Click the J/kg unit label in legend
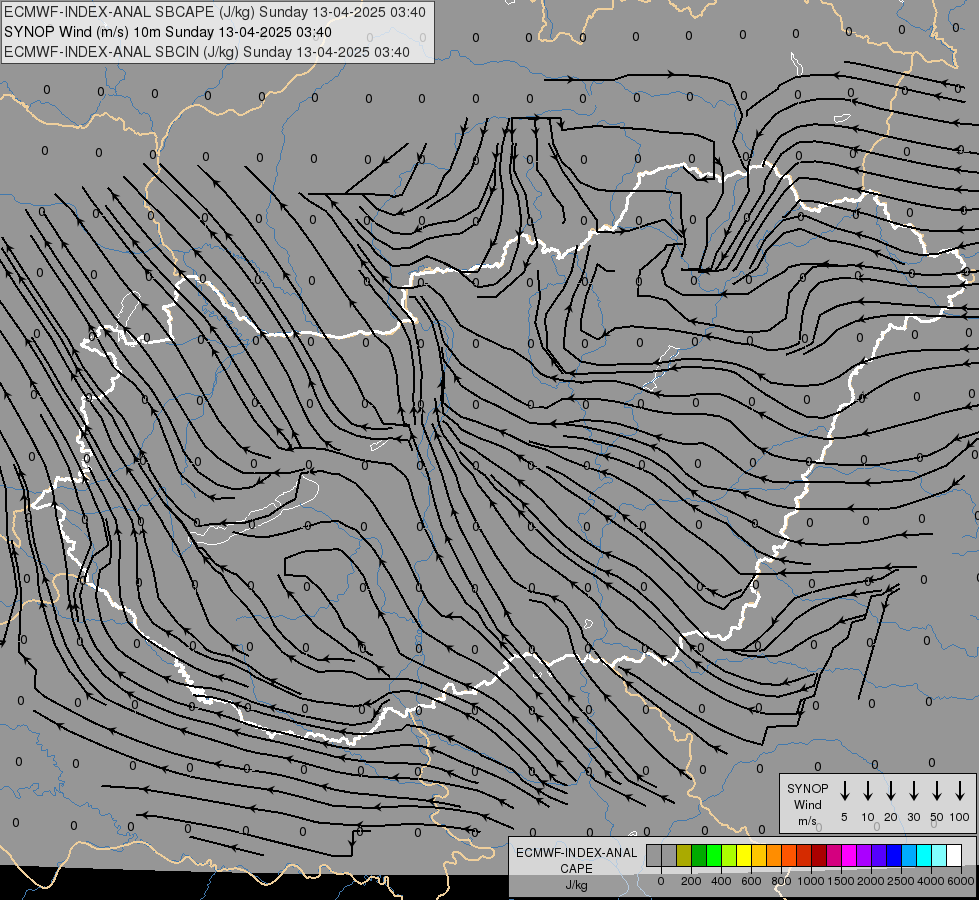 coord(576,885)
